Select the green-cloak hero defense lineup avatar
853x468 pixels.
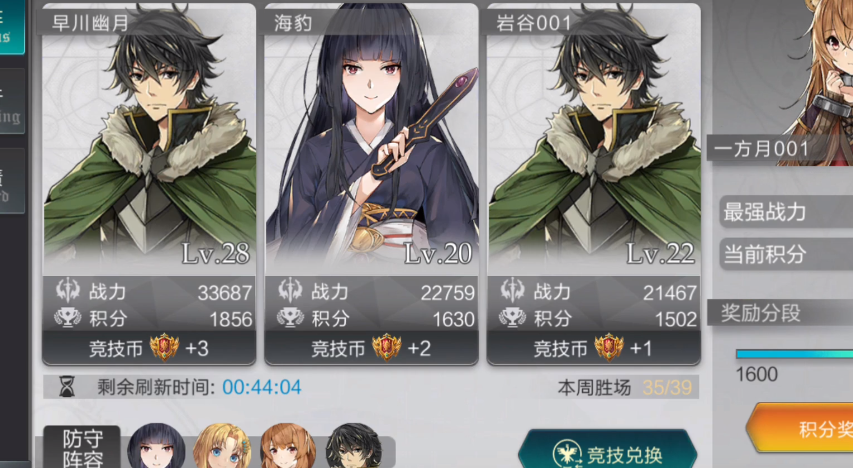[x=354, y=447]
